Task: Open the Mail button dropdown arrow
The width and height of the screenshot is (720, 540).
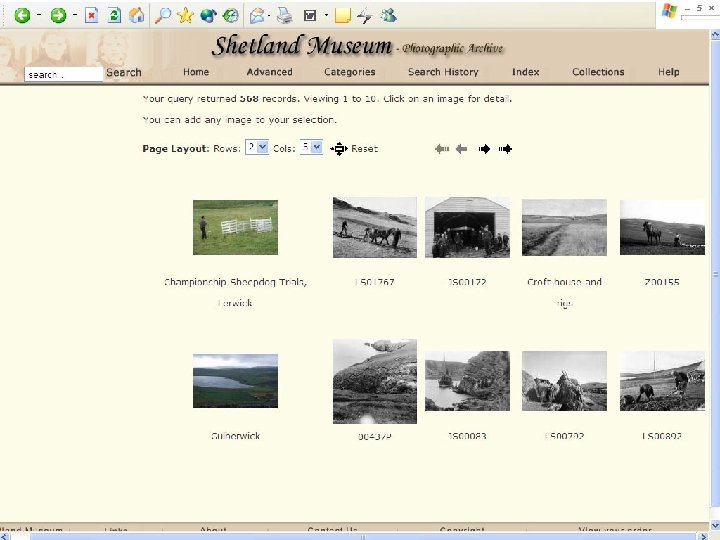Action: tap(269, 16)
